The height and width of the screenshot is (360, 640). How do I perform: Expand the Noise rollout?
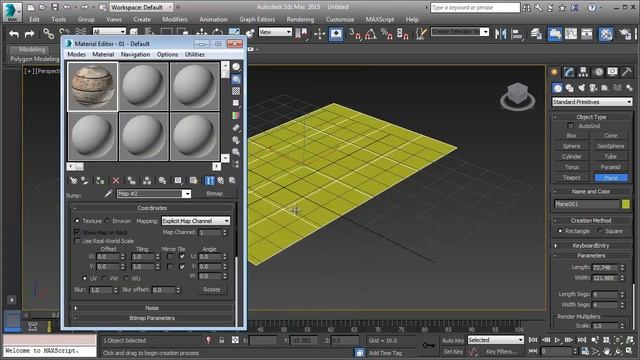coord(152,308)
